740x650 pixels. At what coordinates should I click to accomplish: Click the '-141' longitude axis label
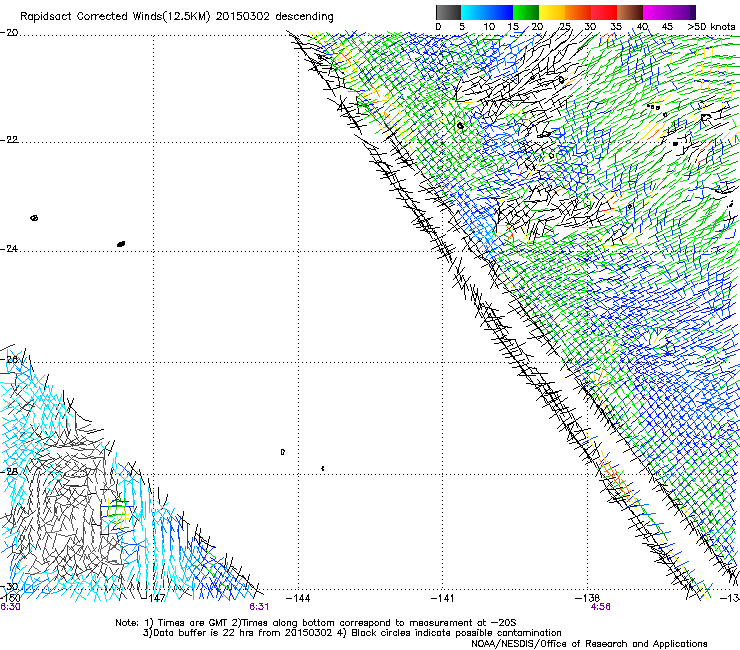[443, 598]
